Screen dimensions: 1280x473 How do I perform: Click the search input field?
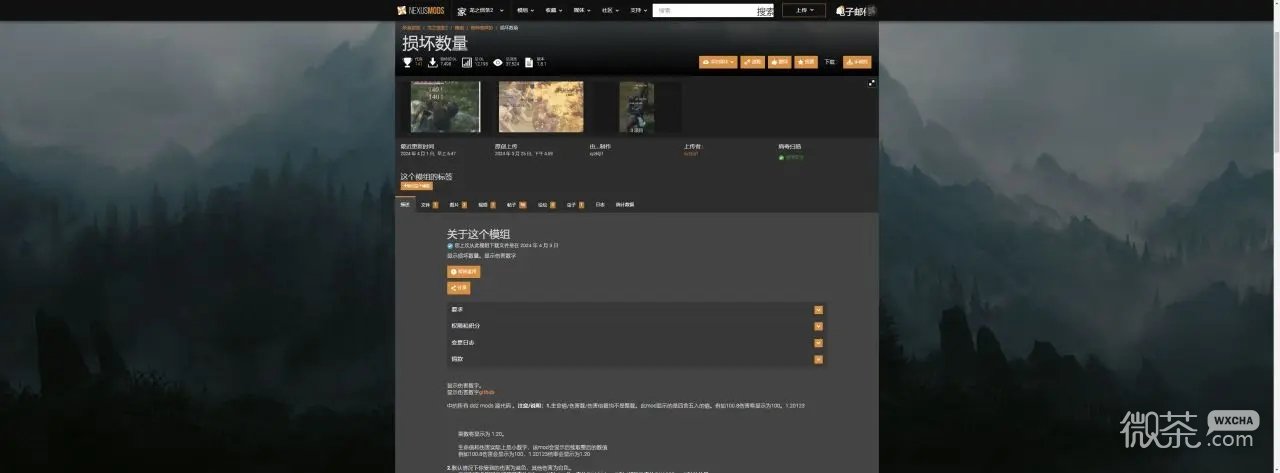(705, 10)
